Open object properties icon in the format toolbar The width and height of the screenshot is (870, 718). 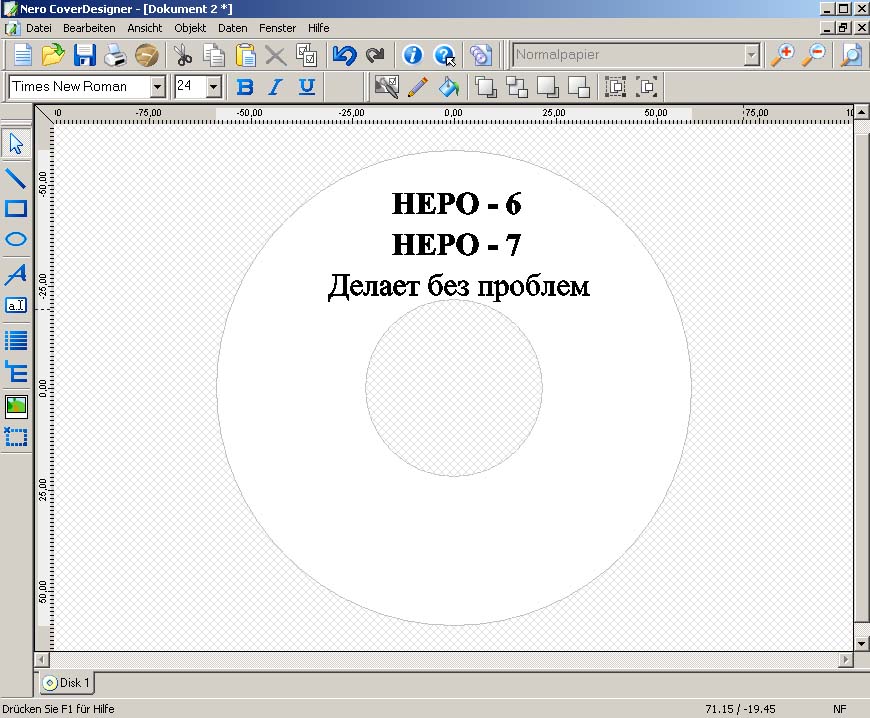point(387,87)
